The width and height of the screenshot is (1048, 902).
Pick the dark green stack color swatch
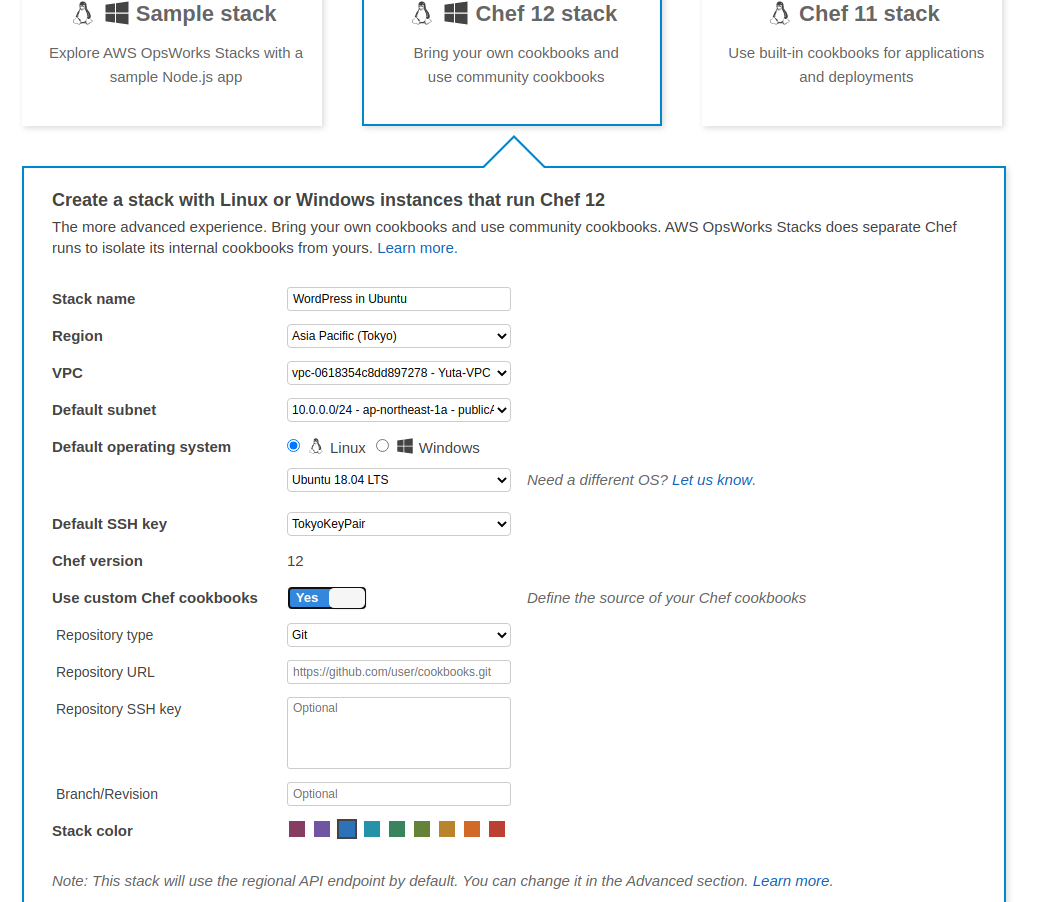(397, 829)
